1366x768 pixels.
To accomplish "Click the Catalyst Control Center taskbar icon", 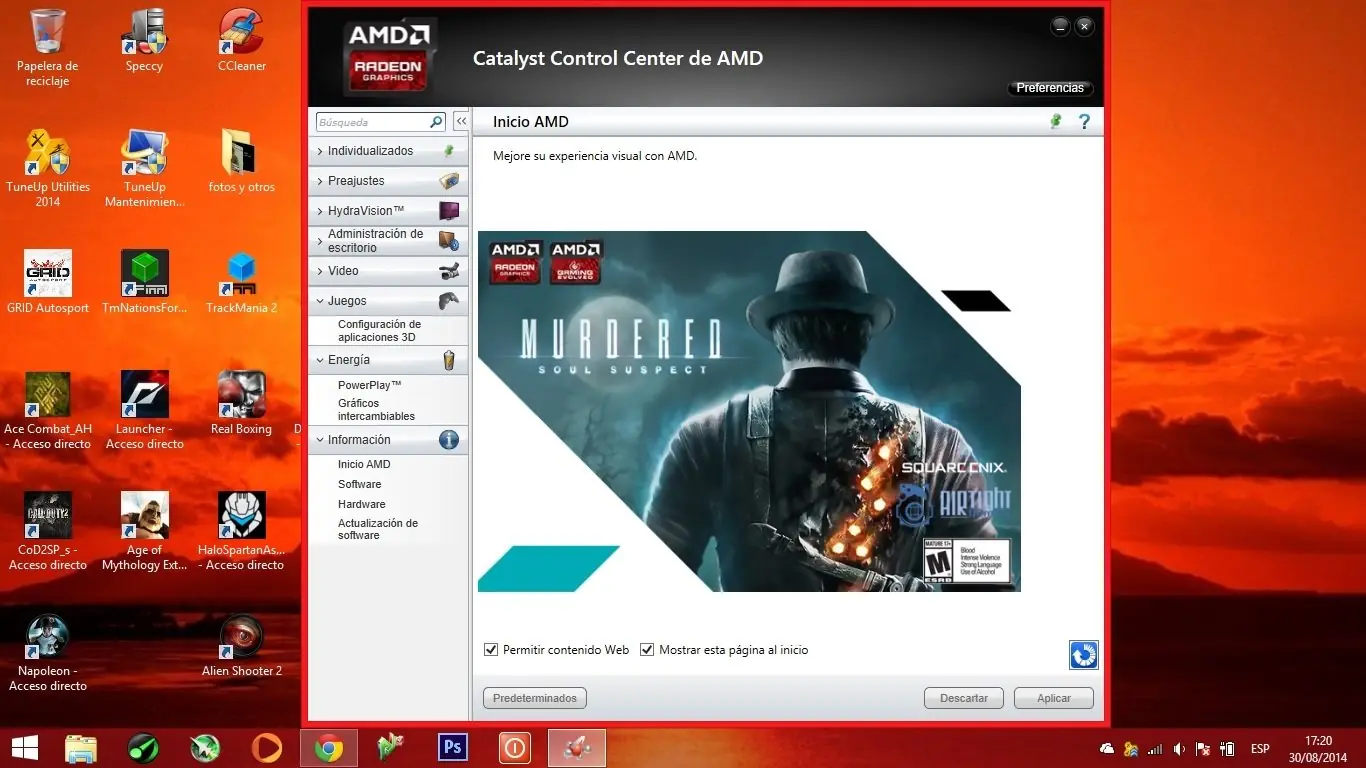I will [577, 747].
